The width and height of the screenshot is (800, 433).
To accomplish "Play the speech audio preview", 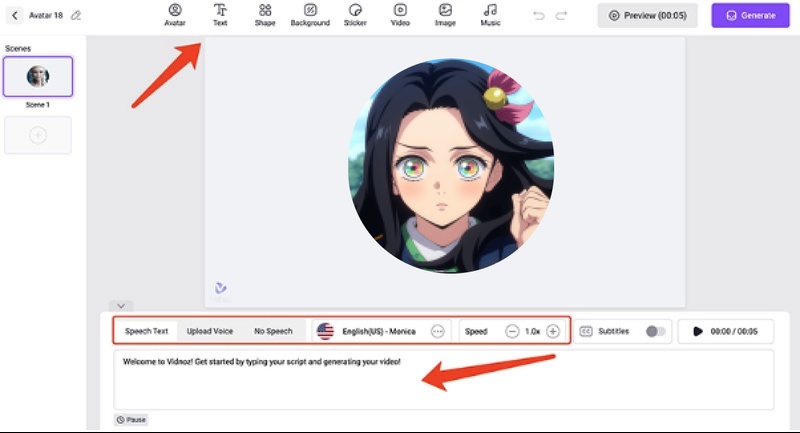I will pyautogui.click(x=697, y=332).
